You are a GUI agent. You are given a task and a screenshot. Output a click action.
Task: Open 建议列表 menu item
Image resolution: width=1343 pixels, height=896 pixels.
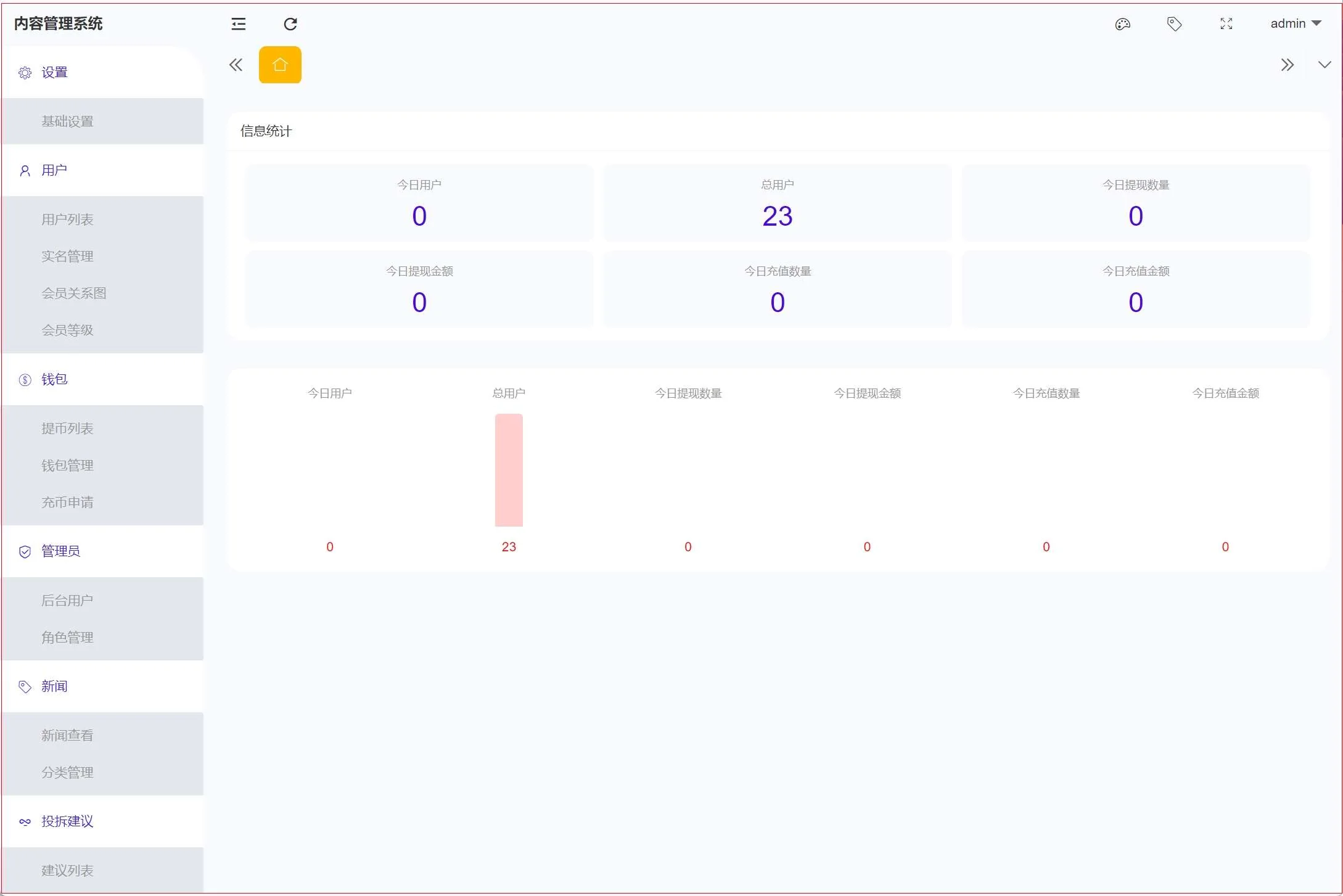(67, 871)
